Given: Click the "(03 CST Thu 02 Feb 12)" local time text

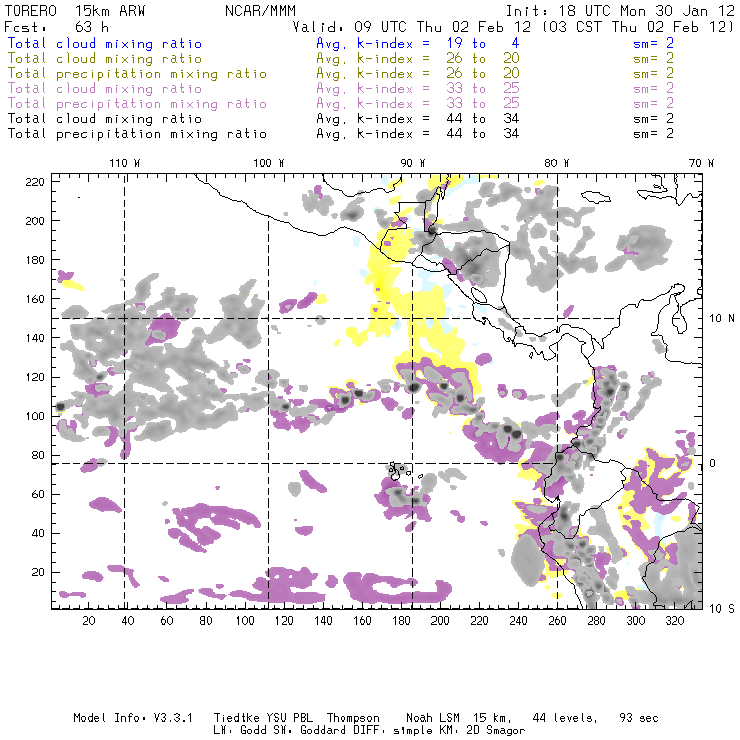Looking at the screenshot, I should (x=638, y=27).
